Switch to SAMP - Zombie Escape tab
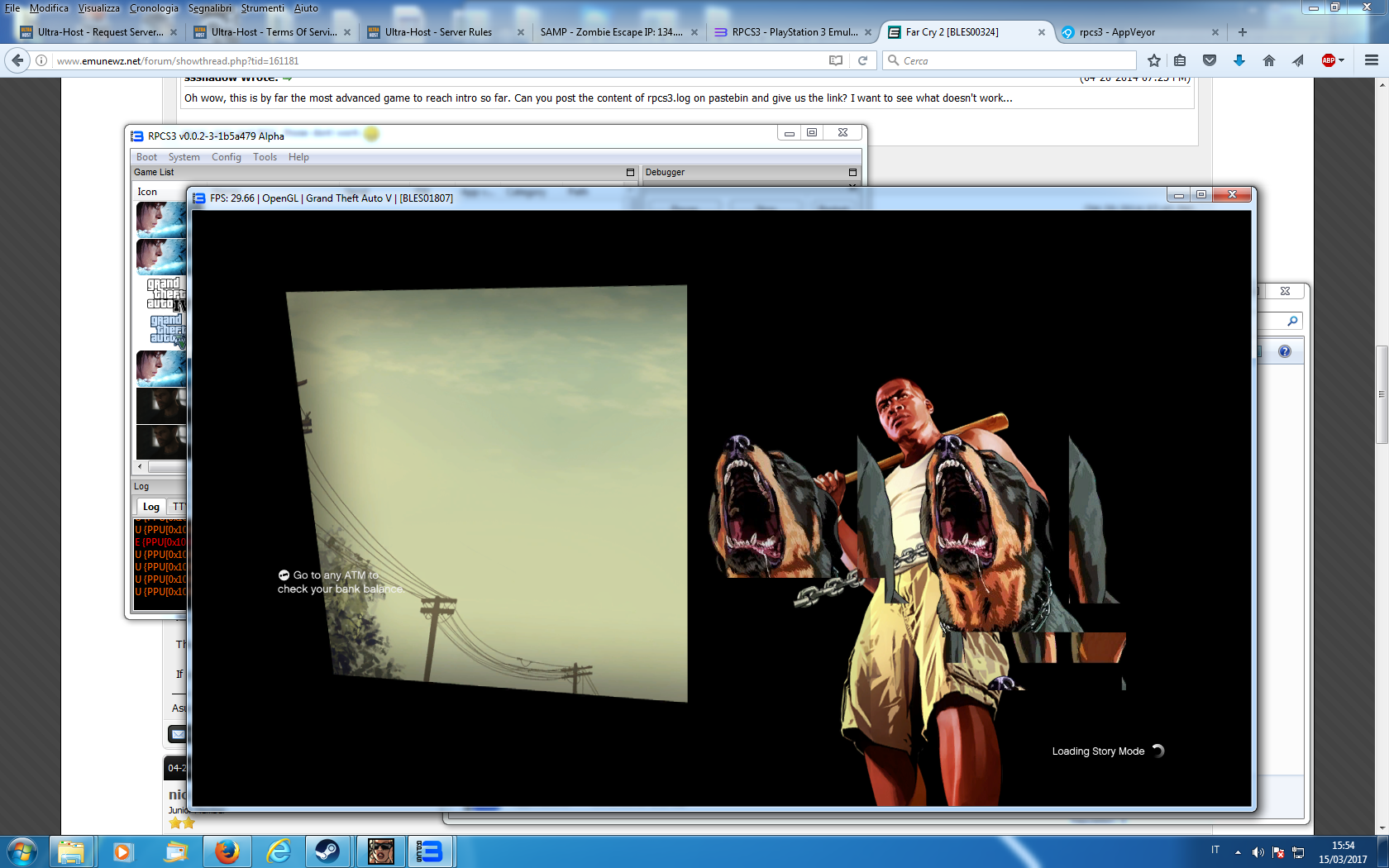 coord(620,32)
